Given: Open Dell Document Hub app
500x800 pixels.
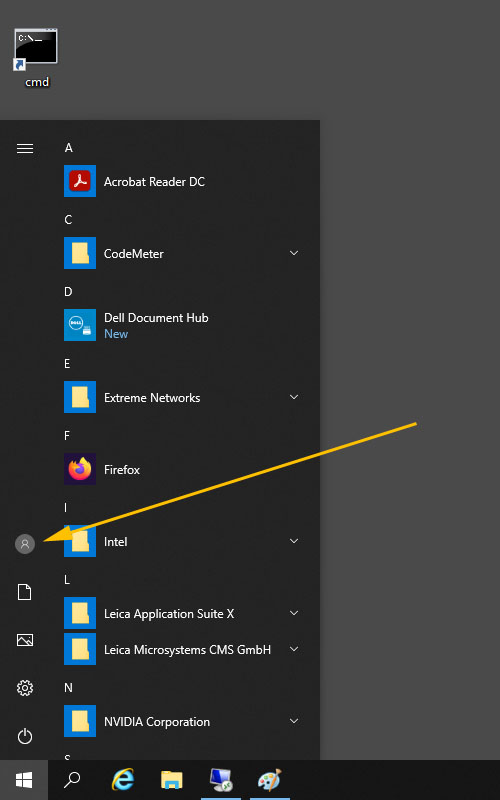Looking at the screenshot, I should (x=80, y=325).
